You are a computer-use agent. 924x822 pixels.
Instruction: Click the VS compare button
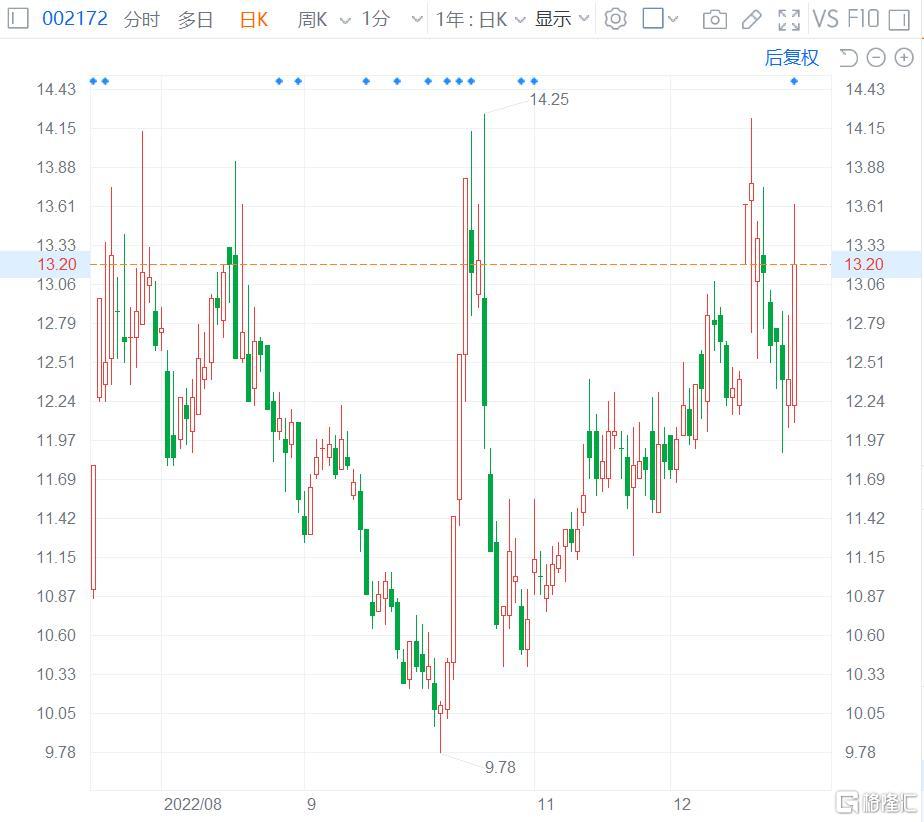[x=825, y=19]
